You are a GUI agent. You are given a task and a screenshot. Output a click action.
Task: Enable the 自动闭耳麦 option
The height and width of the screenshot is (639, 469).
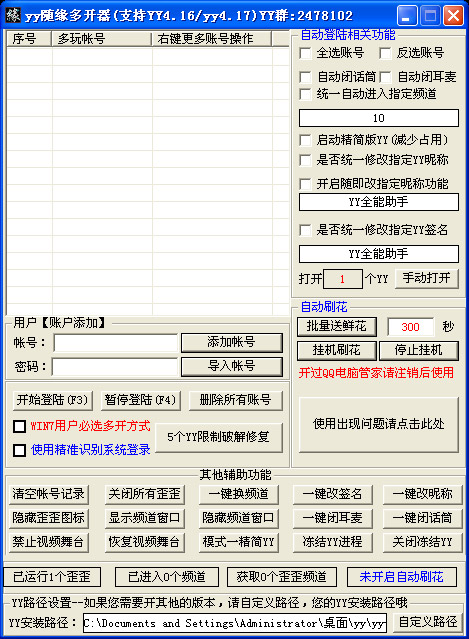click(385, 77)
